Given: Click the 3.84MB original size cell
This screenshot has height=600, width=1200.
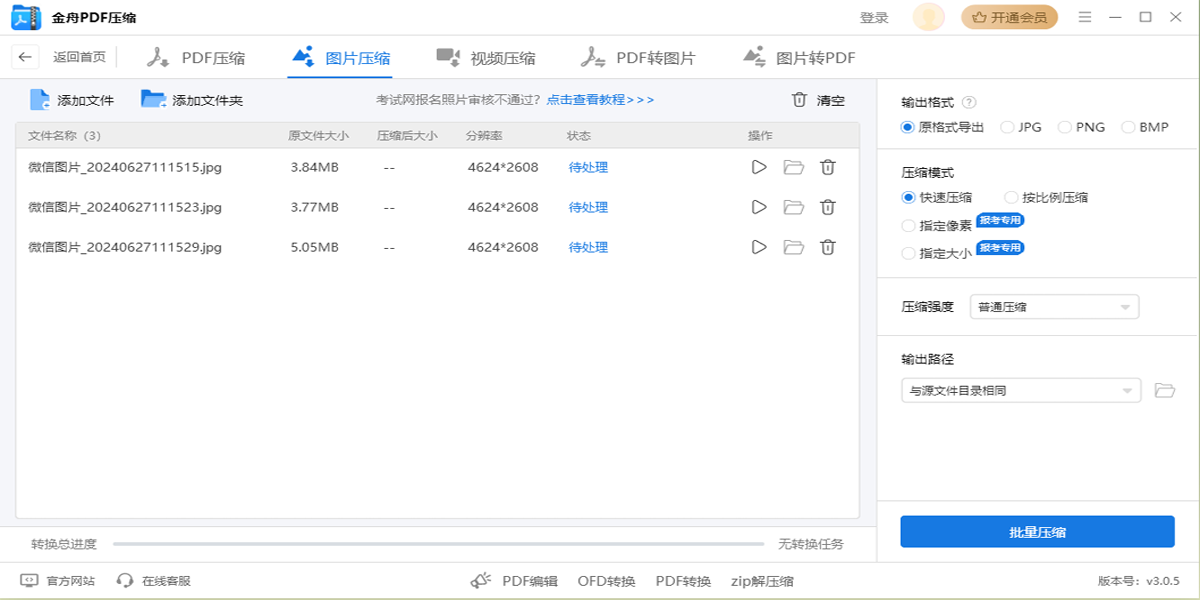Looking at the screenshot, I should point(315,167).
